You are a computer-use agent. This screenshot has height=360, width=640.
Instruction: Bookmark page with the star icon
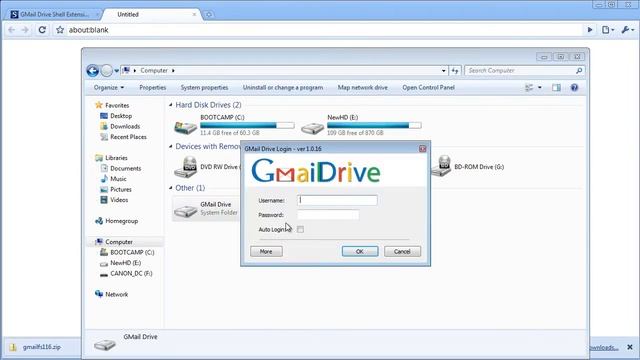click(x=60, y=30)
